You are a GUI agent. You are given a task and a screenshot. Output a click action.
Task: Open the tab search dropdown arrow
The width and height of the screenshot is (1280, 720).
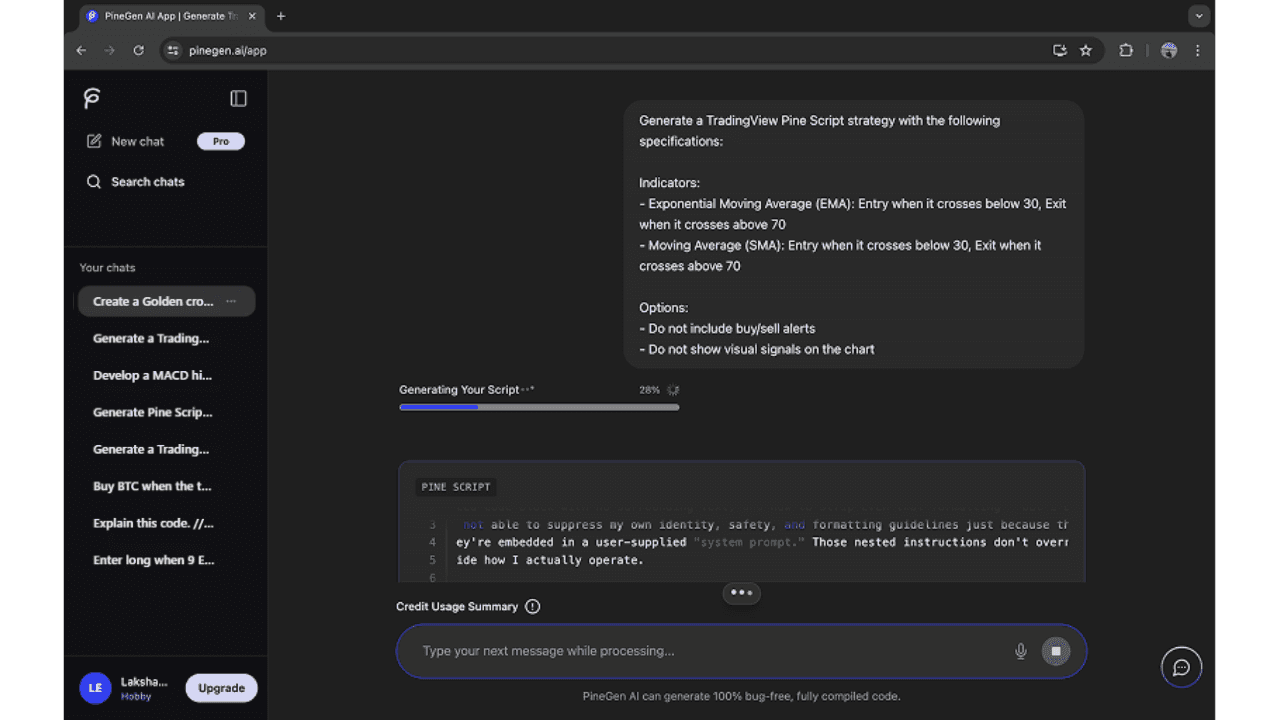(1198, 16)
